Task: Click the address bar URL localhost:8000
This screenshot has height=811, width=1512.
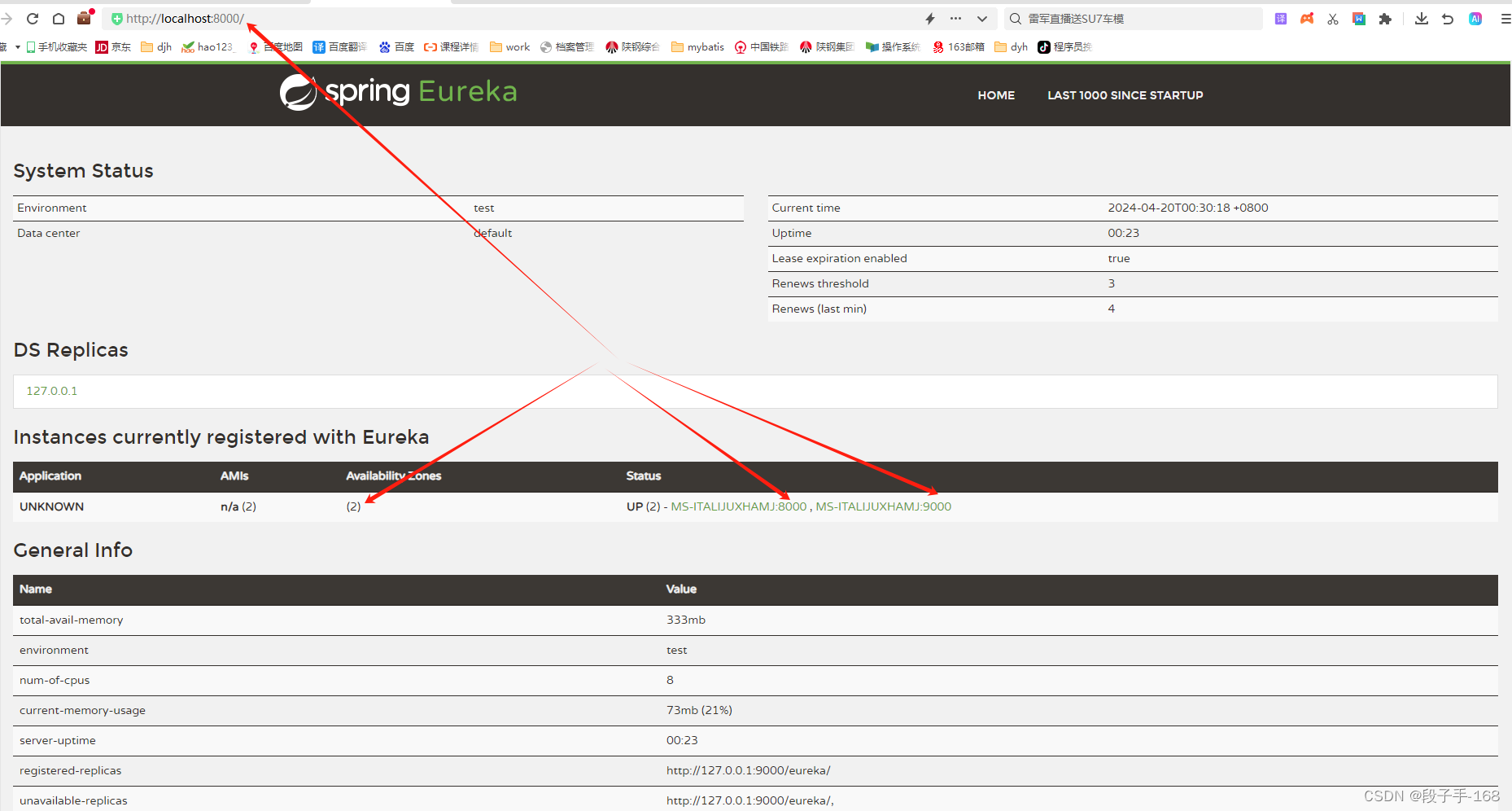Action: click(186, 19)
